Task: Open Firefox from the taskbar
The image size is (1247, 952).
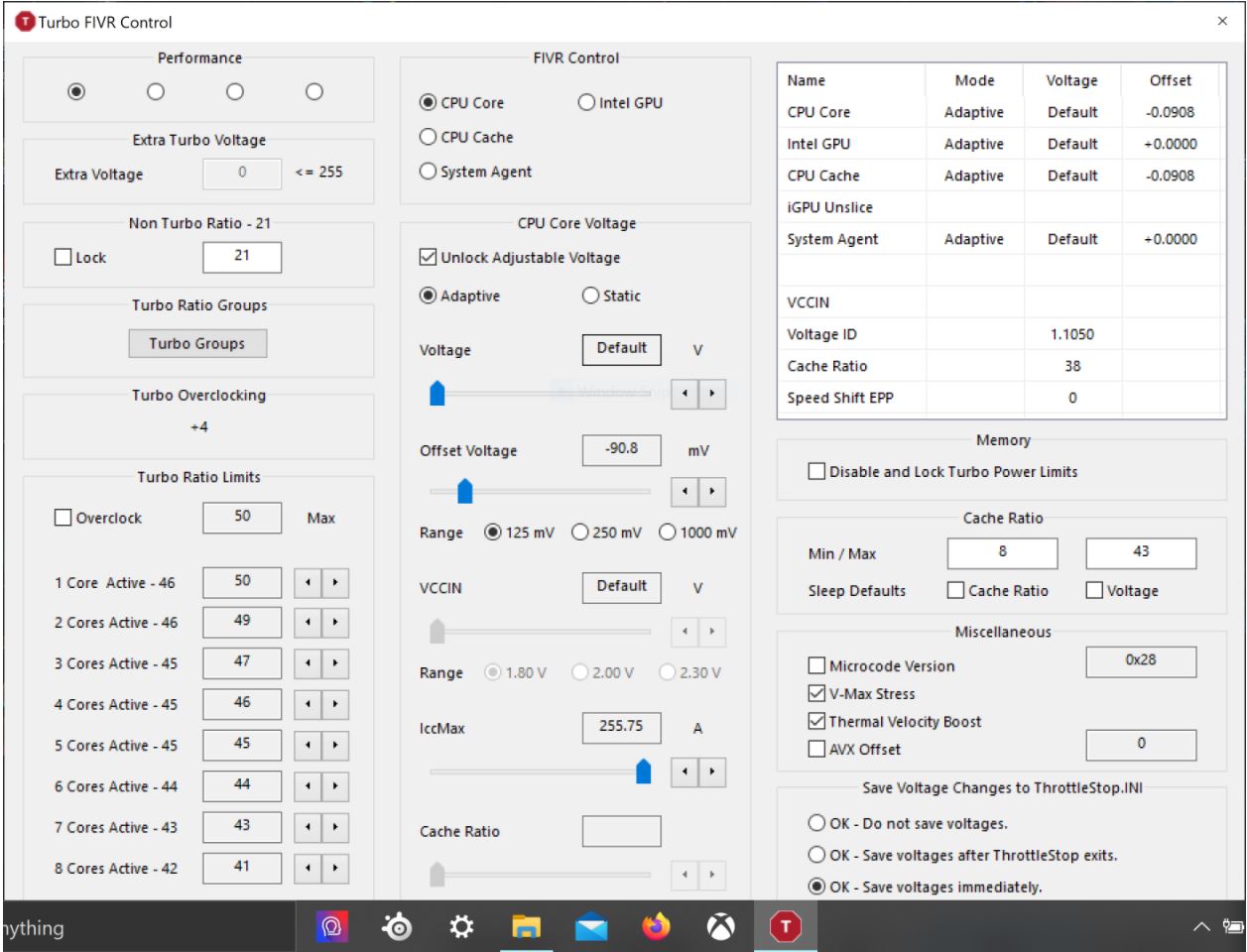Action: pos(656,927)
